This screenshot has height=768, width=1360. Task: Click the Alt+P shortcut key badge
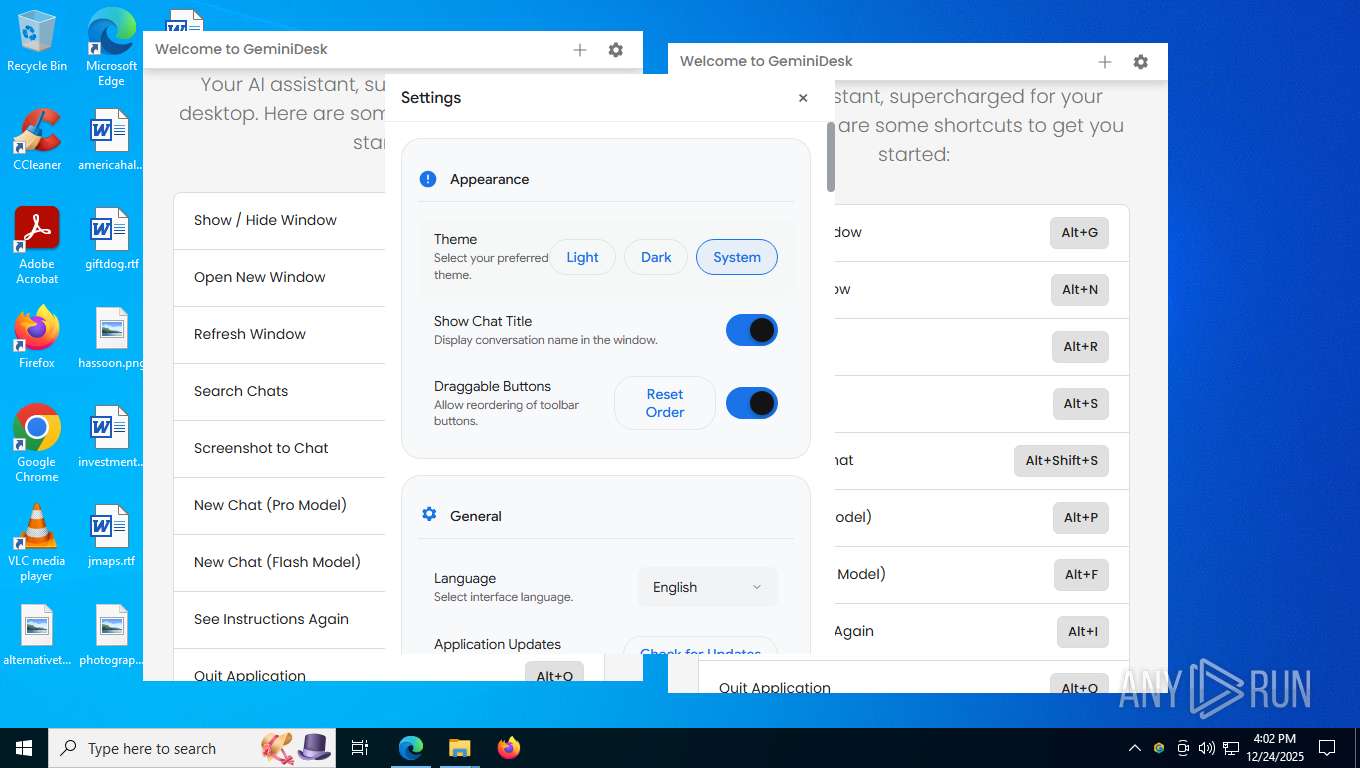click(x=1081, y=517)
